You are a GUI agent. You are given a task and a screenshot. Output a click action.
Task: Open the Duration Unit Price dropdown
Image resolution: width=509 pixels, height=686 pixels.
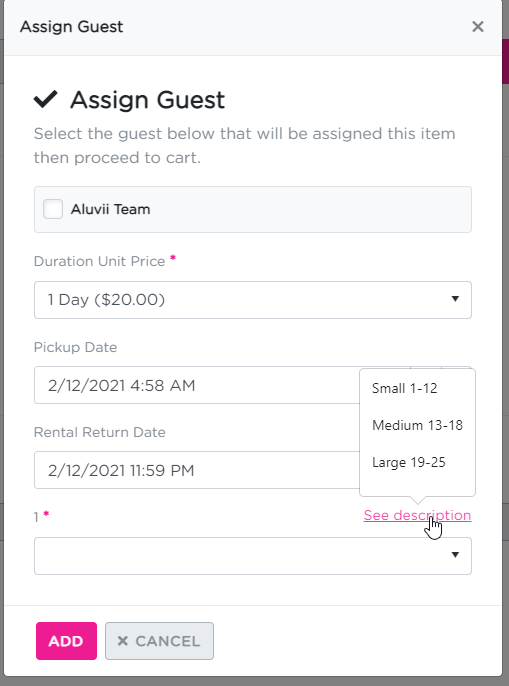[x=253, y=300]
